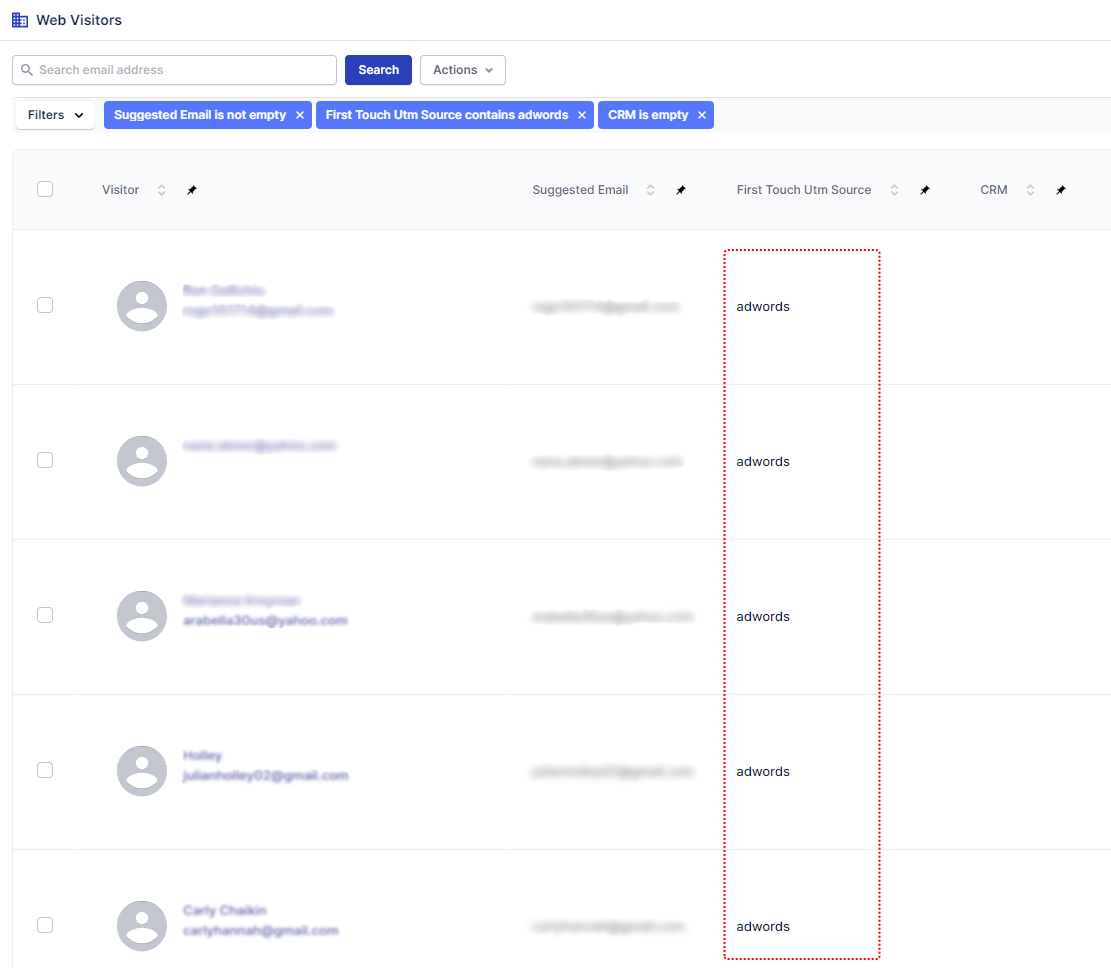
Task: Click the CRM column header label
Action: pos(993,190)
